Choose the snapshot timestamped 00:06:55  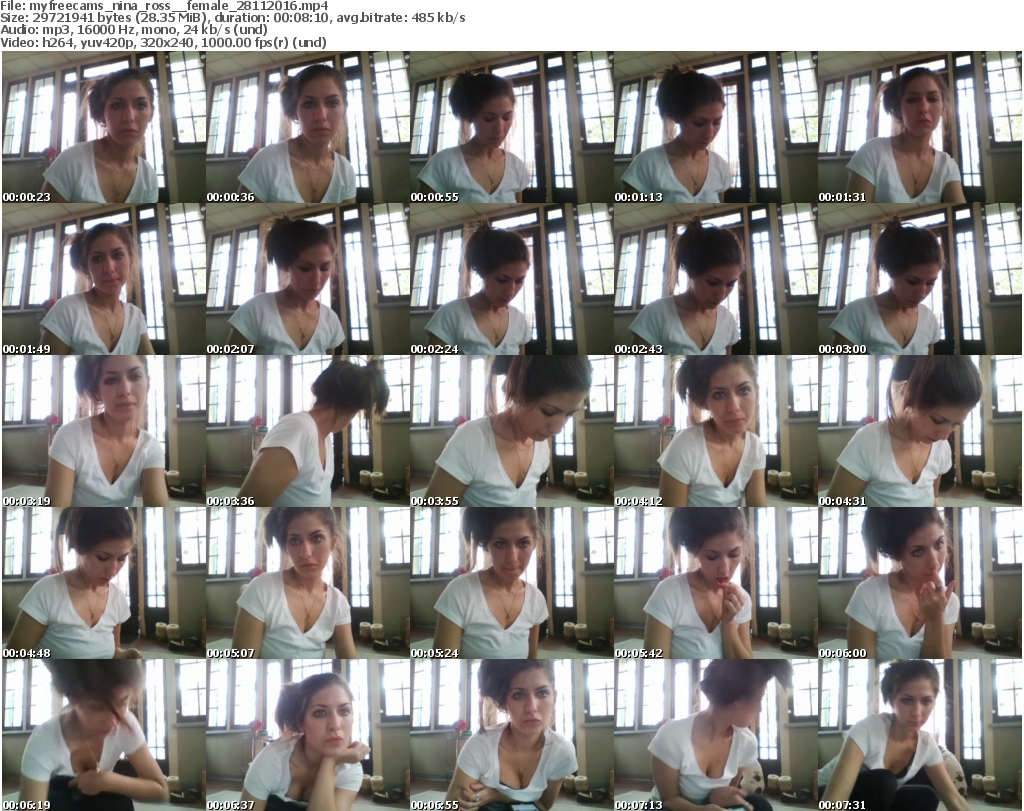[x=512, y=735]
